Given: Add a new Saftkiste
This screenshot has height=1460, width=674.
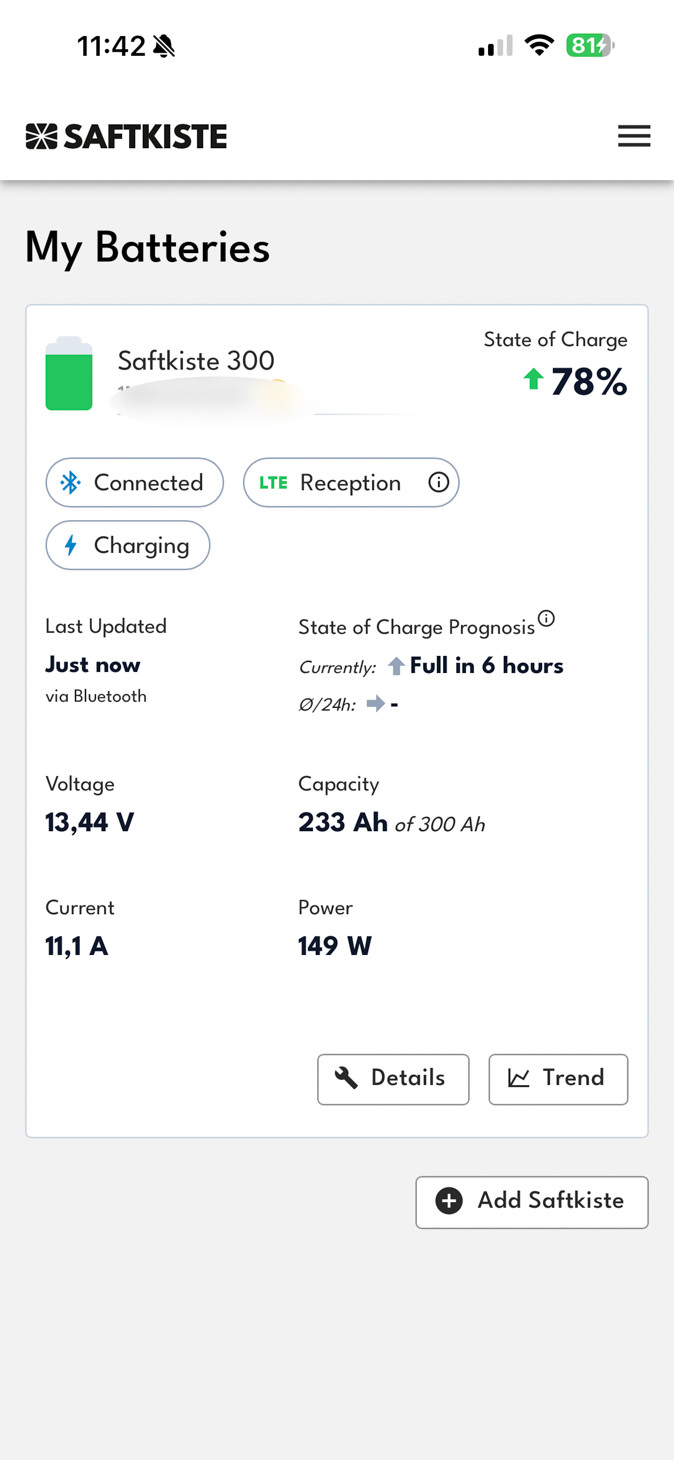Looking at the screenshot, I should (532, 1201).
